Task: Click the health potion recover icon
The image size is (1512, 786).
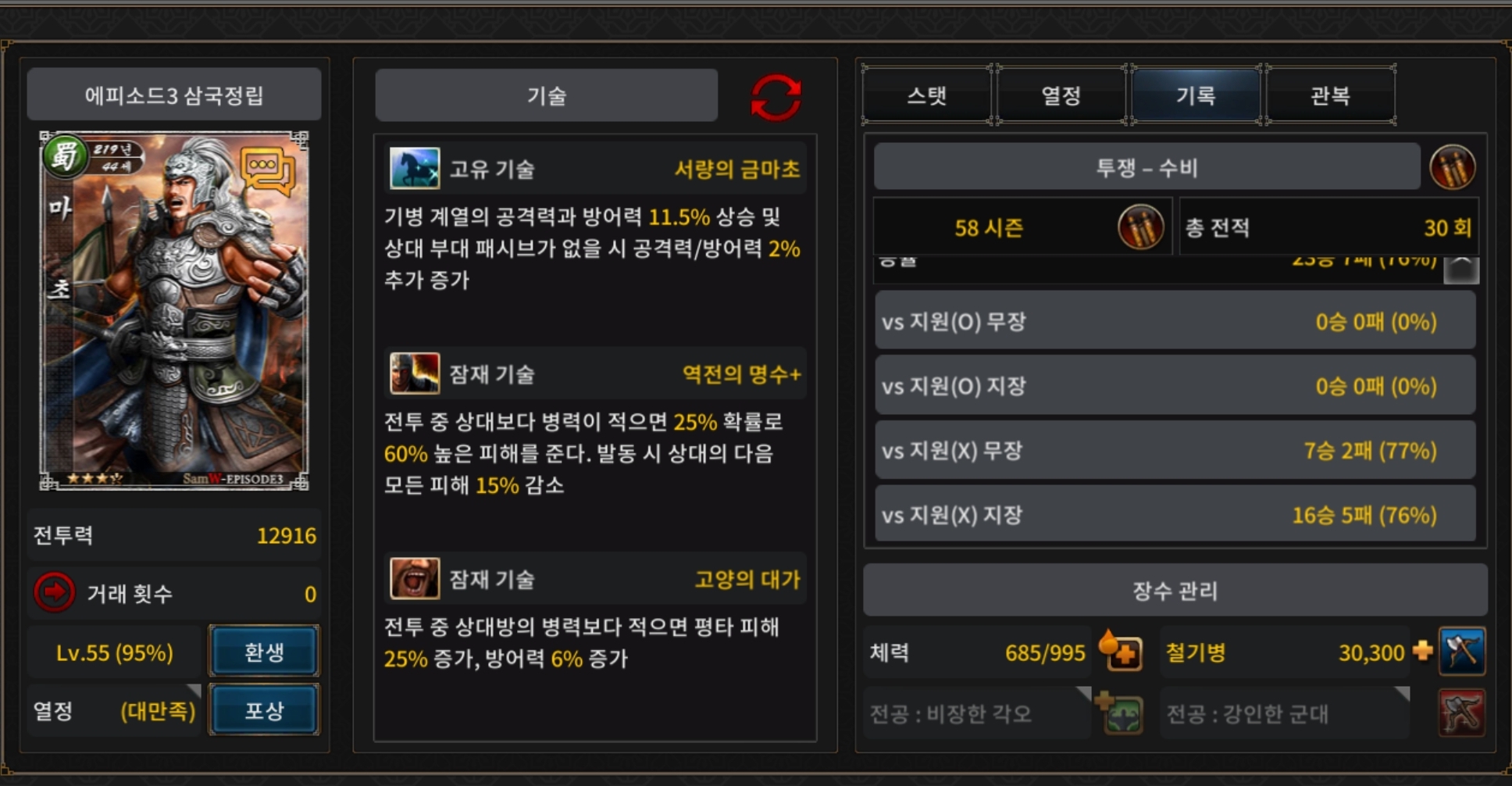Action: pyautogui.click(x=1121, y=651)
